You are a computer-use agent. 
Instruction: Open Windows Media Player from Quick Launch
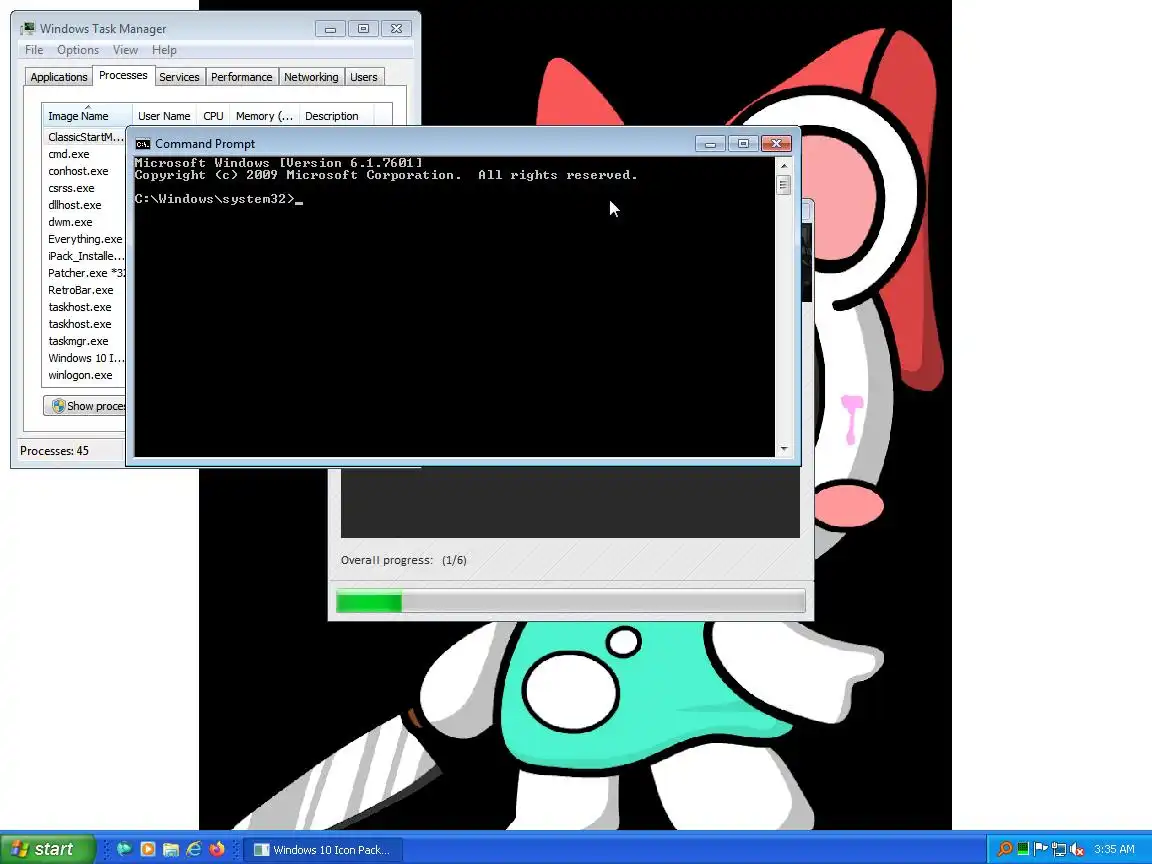(x=148, y=849)
